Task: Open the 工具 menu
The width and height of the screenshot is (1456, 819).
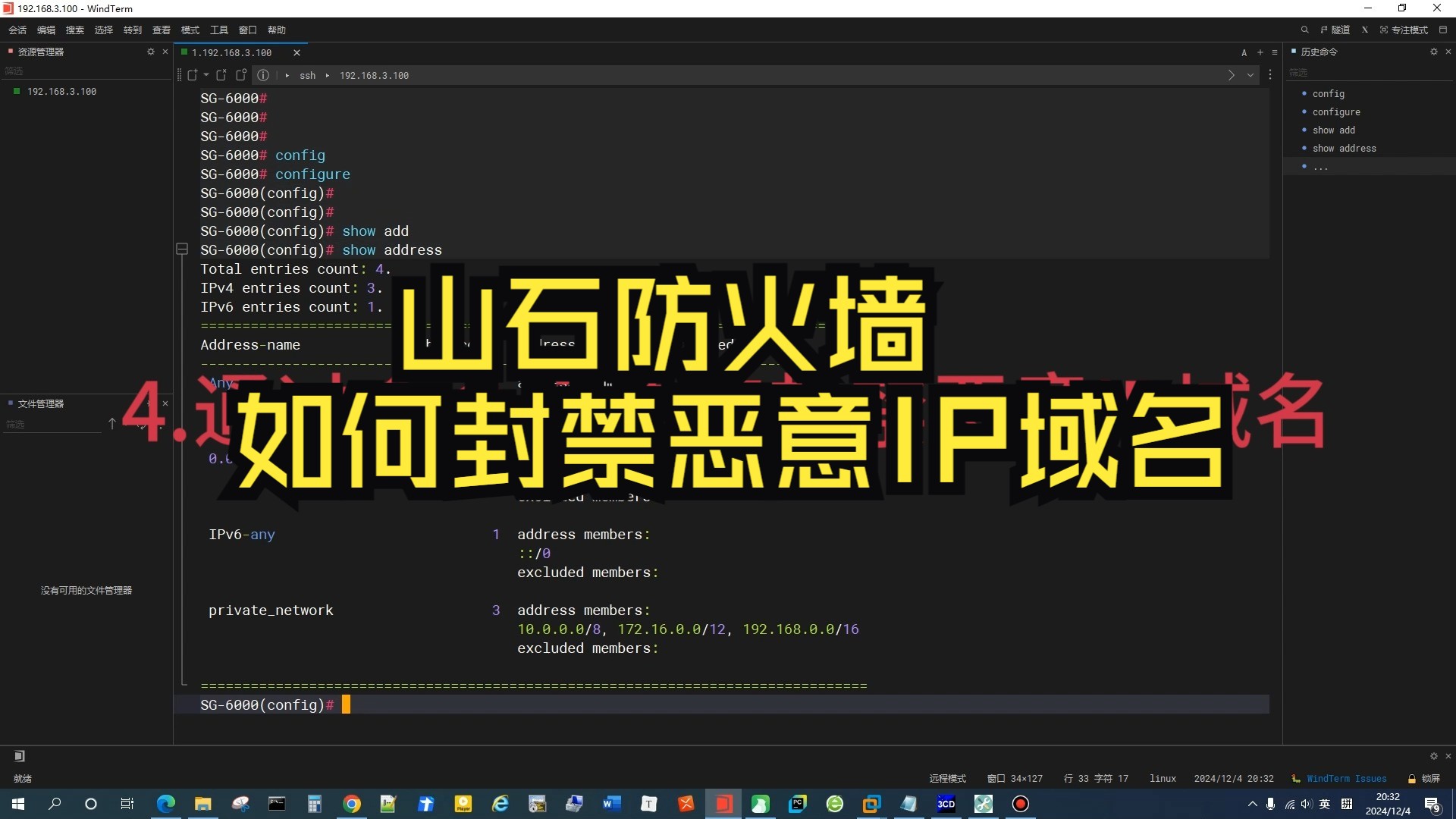Action: (x=219, y=30)
